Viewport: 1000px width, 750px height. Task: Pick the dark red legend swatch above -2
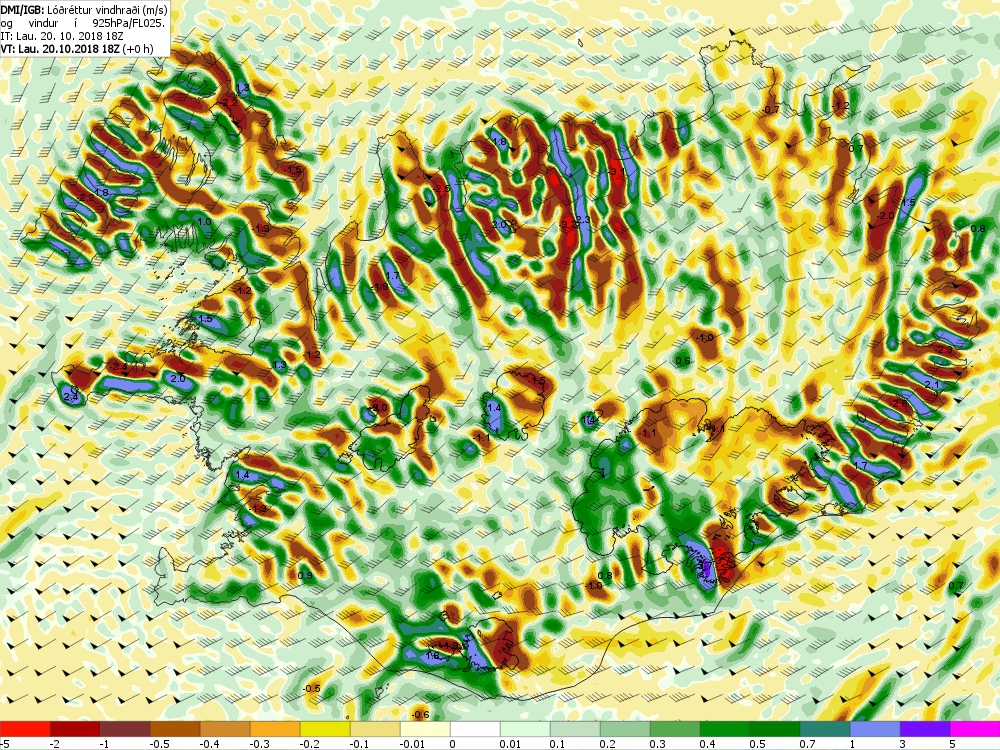point(75,729)
